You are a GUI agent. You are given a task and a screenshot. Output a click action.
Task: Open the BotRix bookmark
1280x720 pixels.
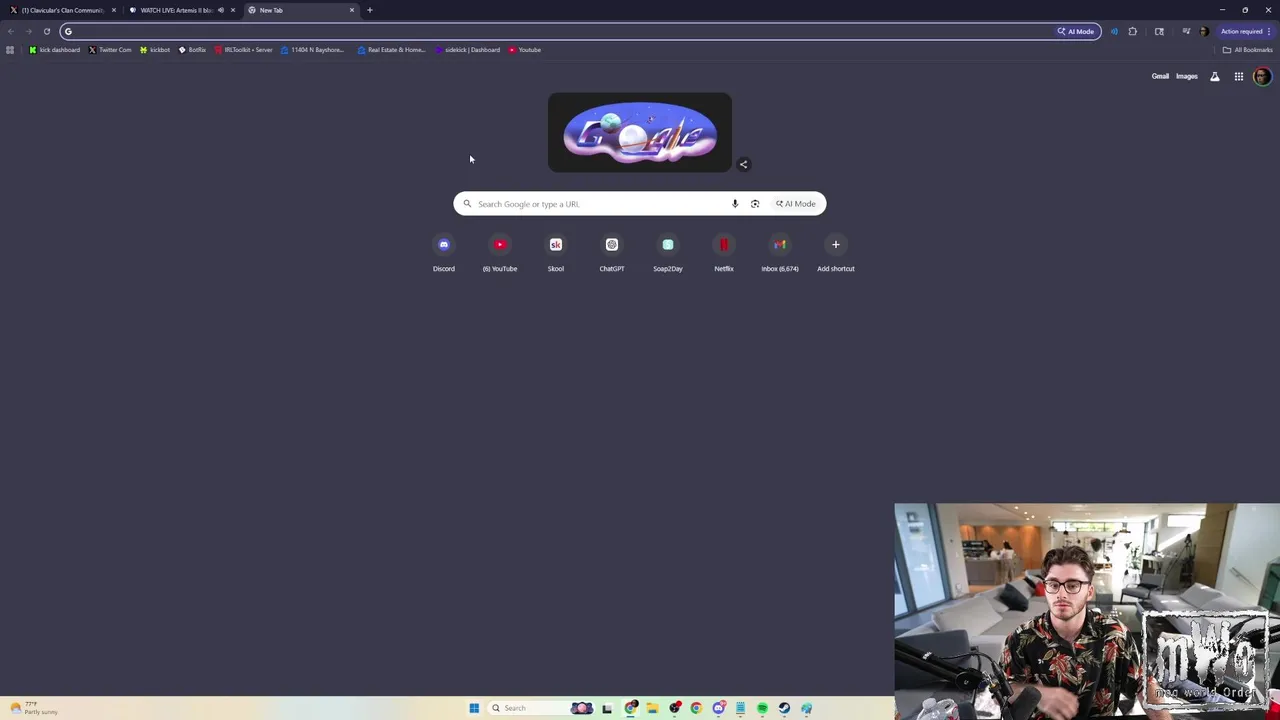click(192, 50)
